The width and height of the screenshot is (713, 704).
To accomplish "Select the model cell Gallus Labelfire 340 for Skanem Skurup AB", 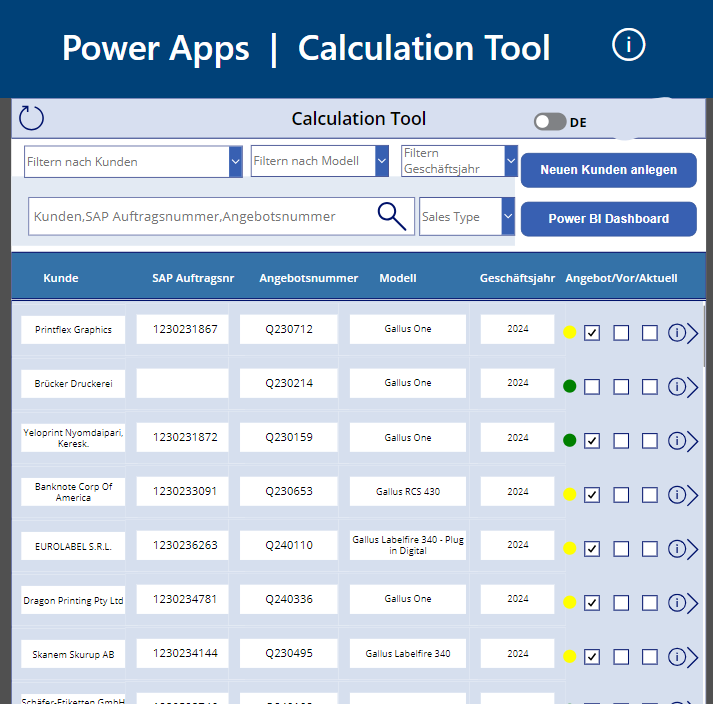I will pos(407,653).
